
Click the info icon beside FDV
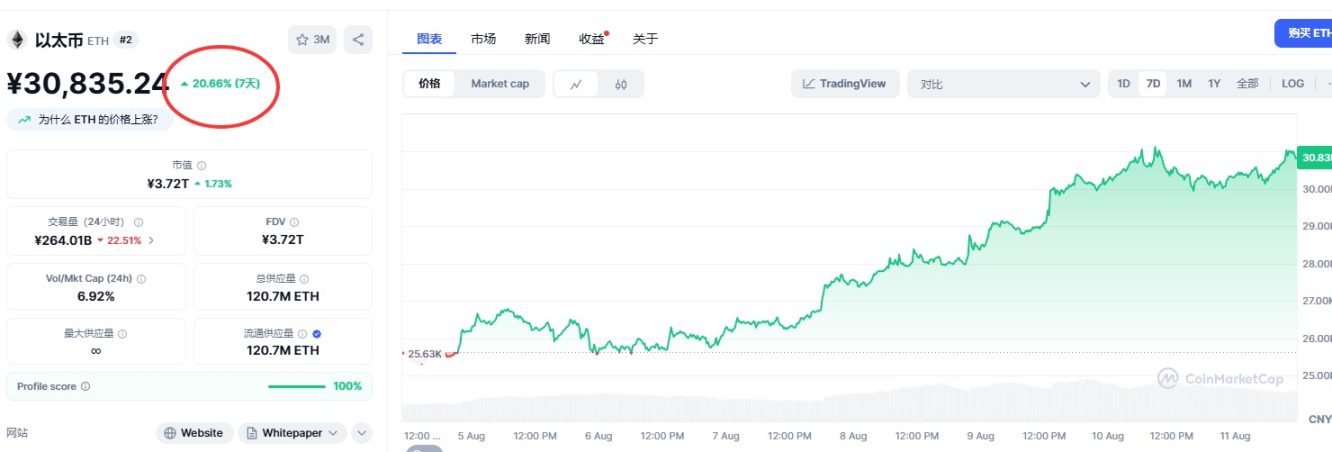coord(294,222)
